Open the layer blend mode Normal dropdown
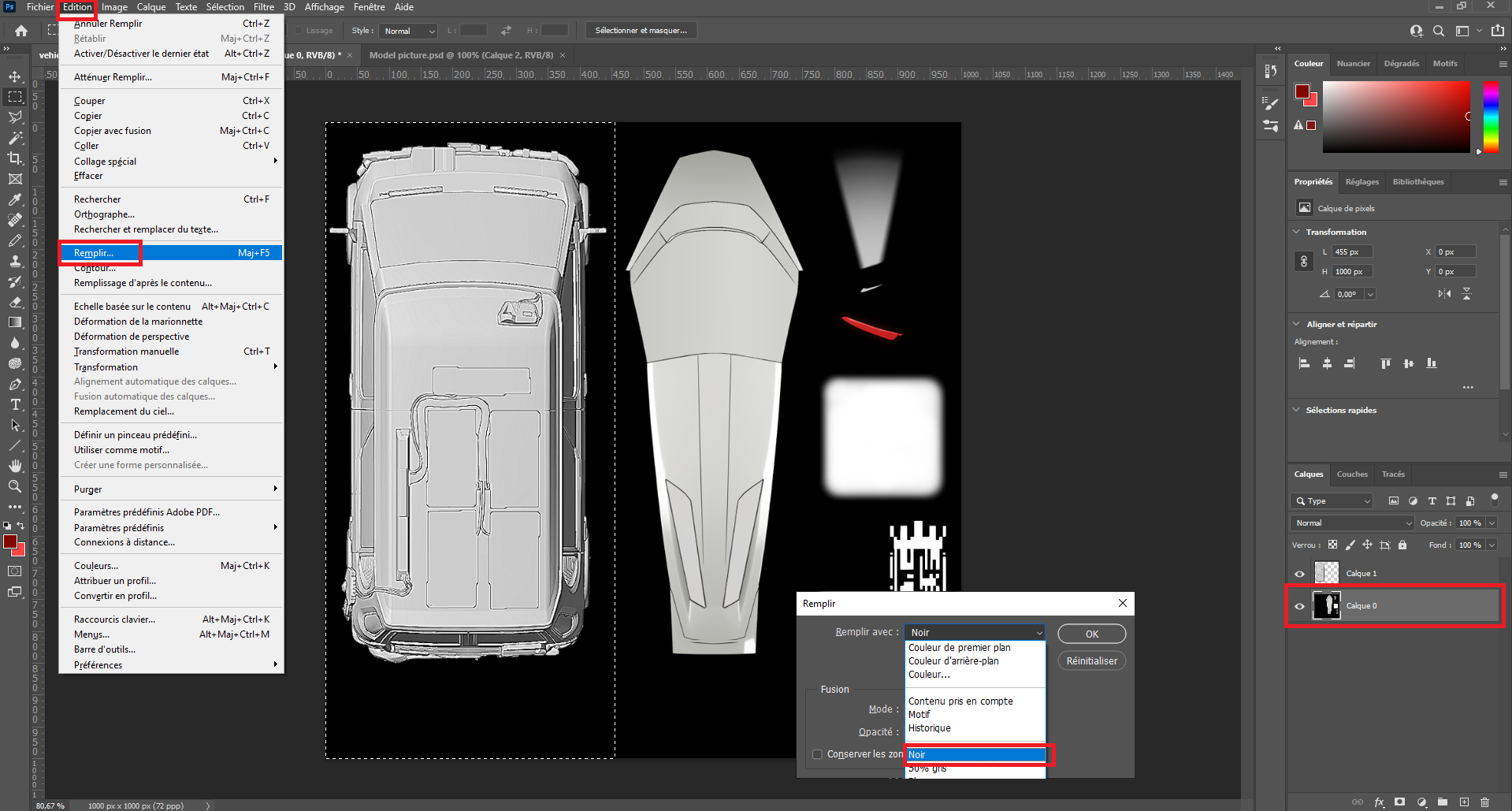This screenshot has height=811, width=1512. pos(1352,523)
